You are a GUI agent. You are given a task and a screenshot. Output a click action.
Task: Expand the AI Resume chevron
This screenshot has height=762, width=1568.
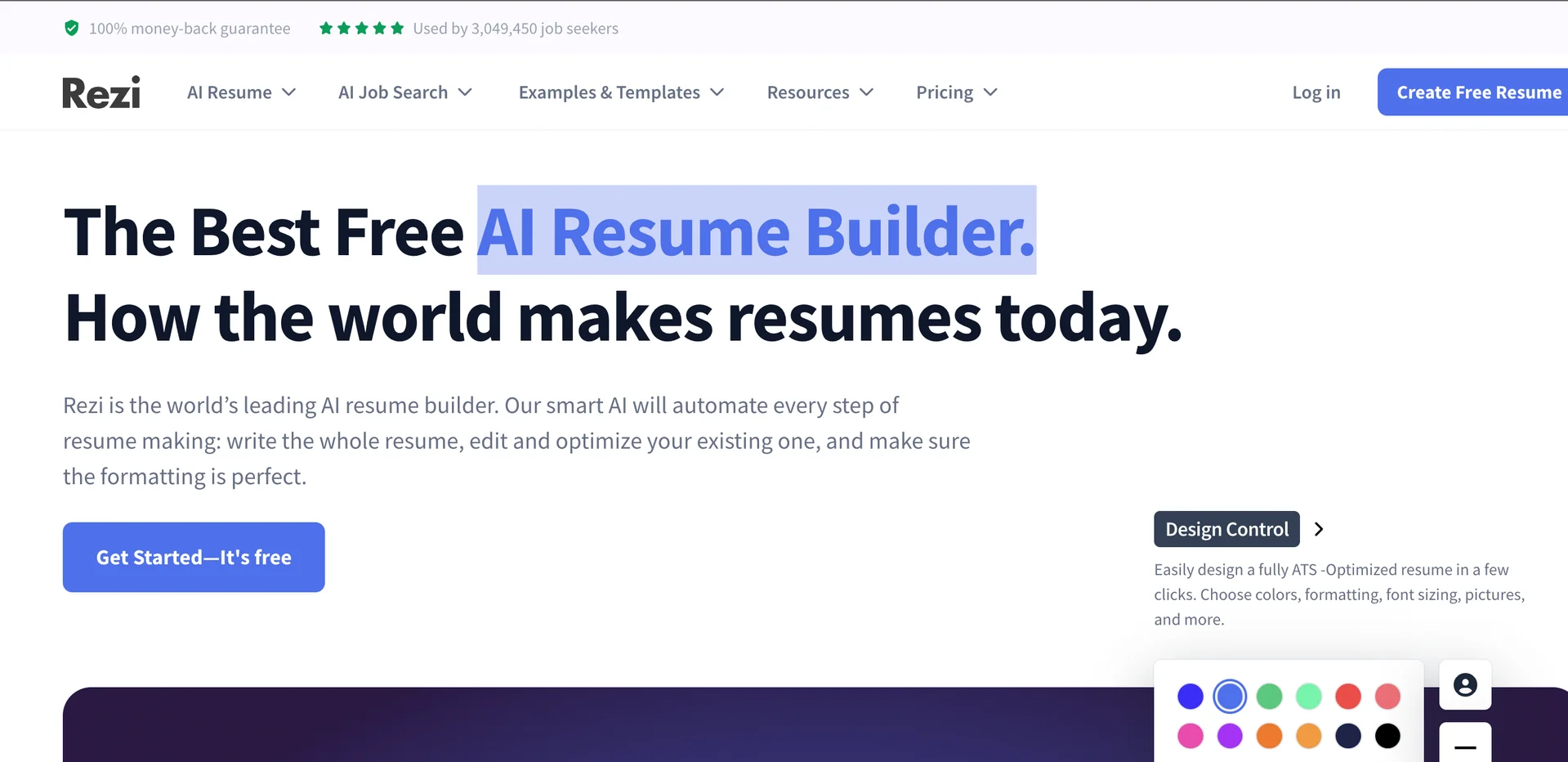pyautogui.click(x=288, y=92)
